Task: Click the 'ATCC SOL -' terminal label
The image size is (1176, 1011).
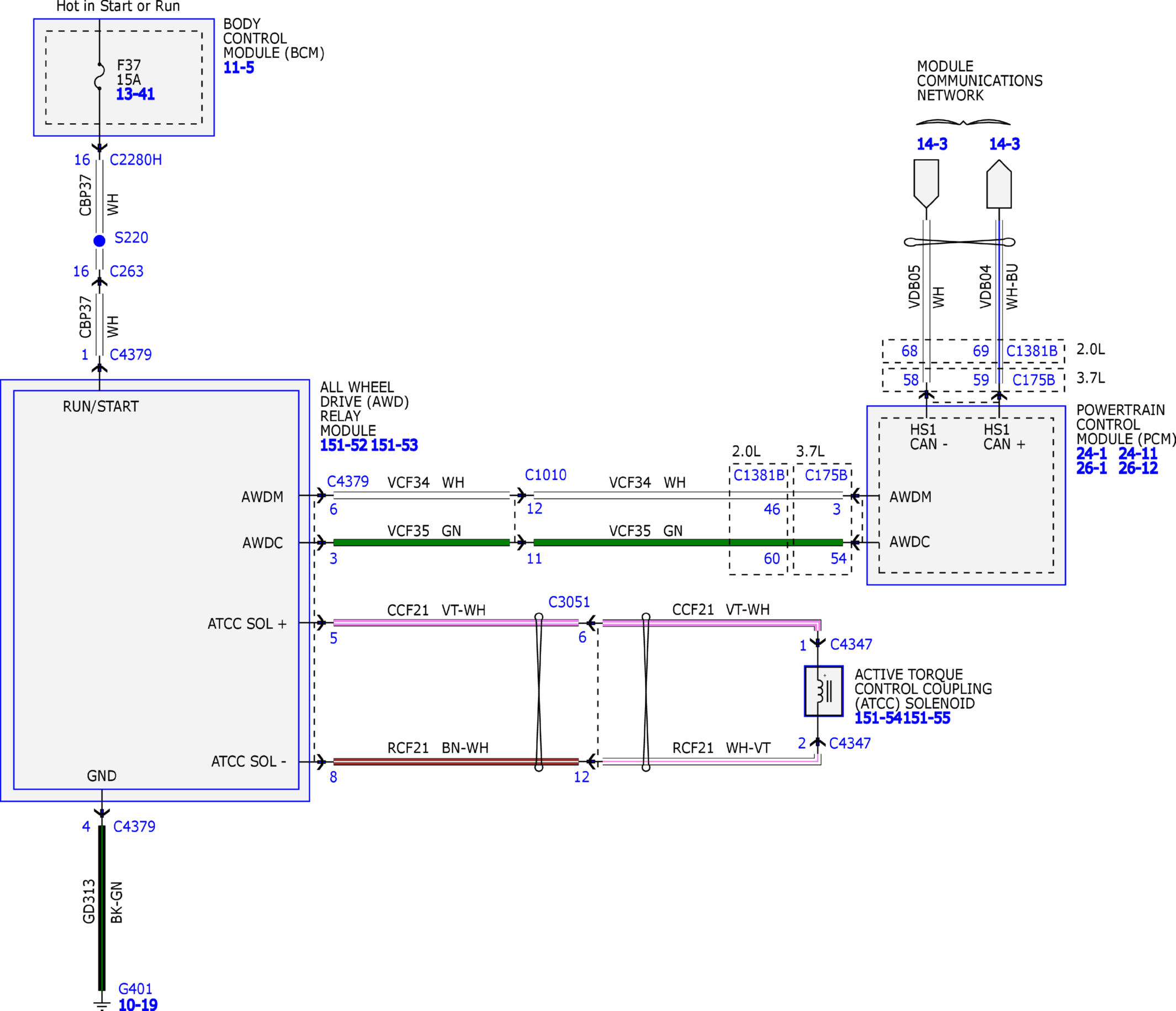Action: click(x=248, y=761)
